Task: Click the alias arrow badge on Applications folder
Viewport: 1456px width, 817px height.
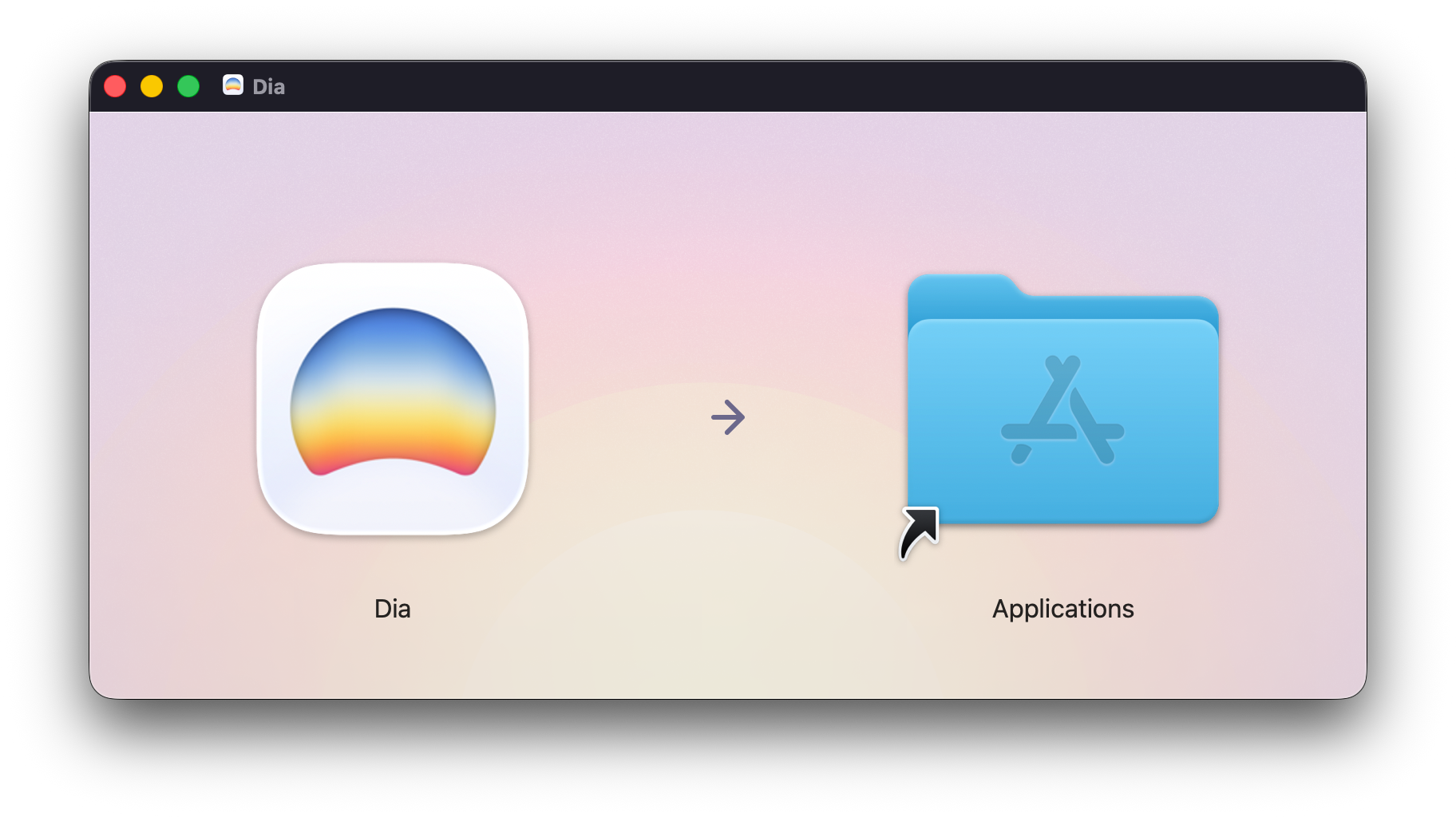Action: [x=920, y=533]
